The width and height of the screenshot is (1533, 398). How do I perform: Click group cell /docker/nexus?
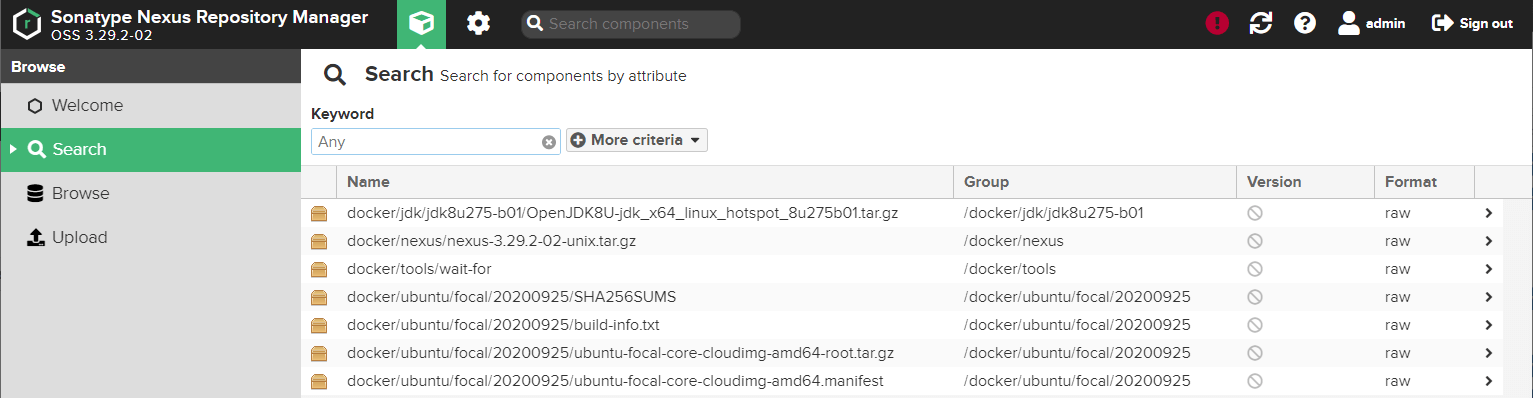pyautogui.click(x=1014, y=241)
